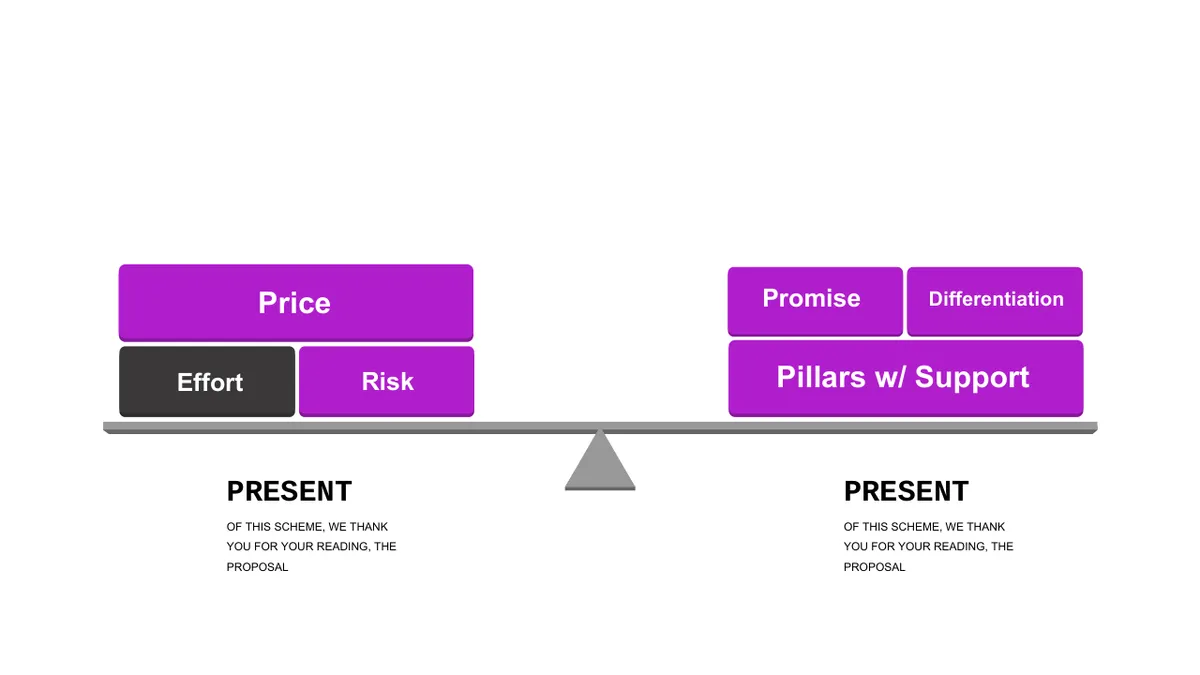Screen dimensions: 1200x675
Task: Click the right 'OF THIS SCHEME, WE THANK' line
Action: click(x=924, y=527)
